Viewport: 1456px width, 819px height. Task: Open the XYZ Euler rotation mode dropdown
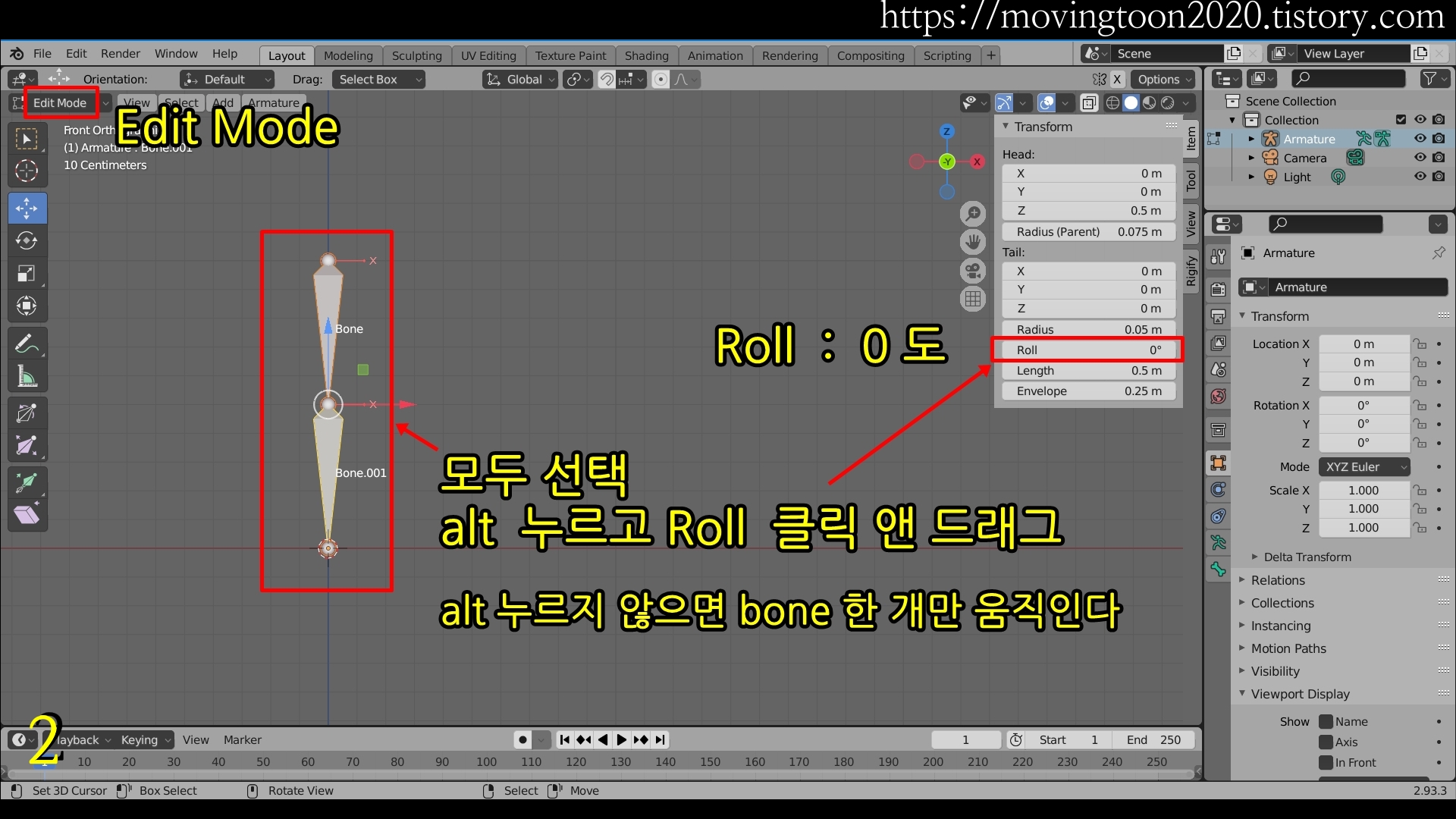1365,467
